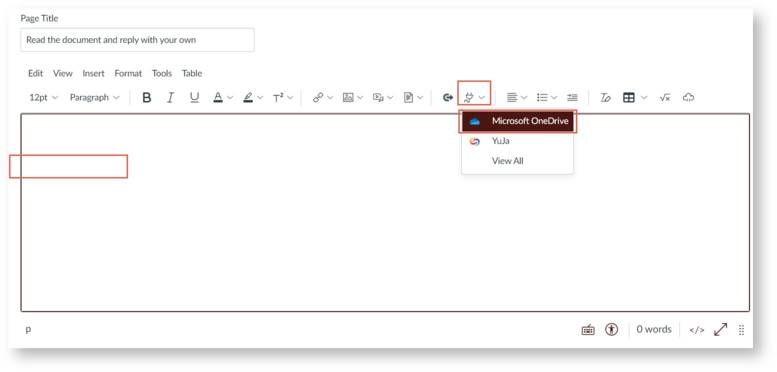Screen dimensions: 777x372
Task: Apply Underline formatting
Action: 194,98
